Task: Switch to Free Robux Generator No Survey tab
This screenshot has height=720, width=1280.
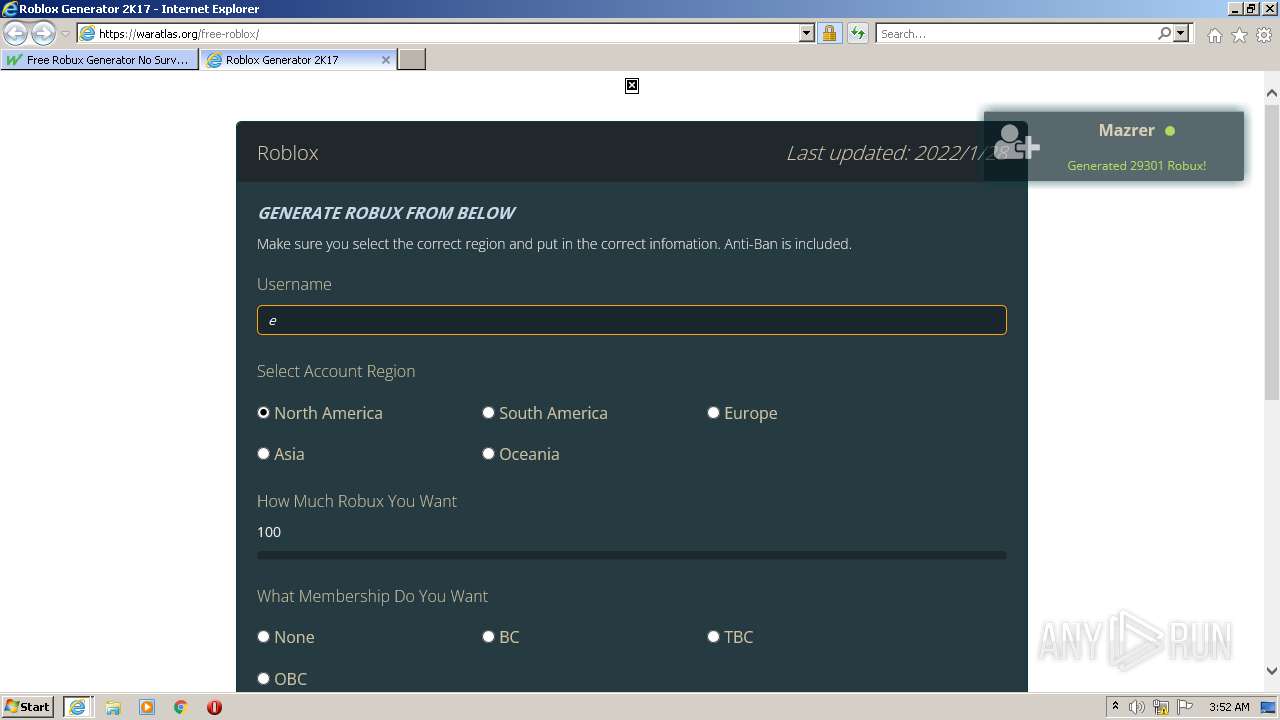Action: [99, 60]
